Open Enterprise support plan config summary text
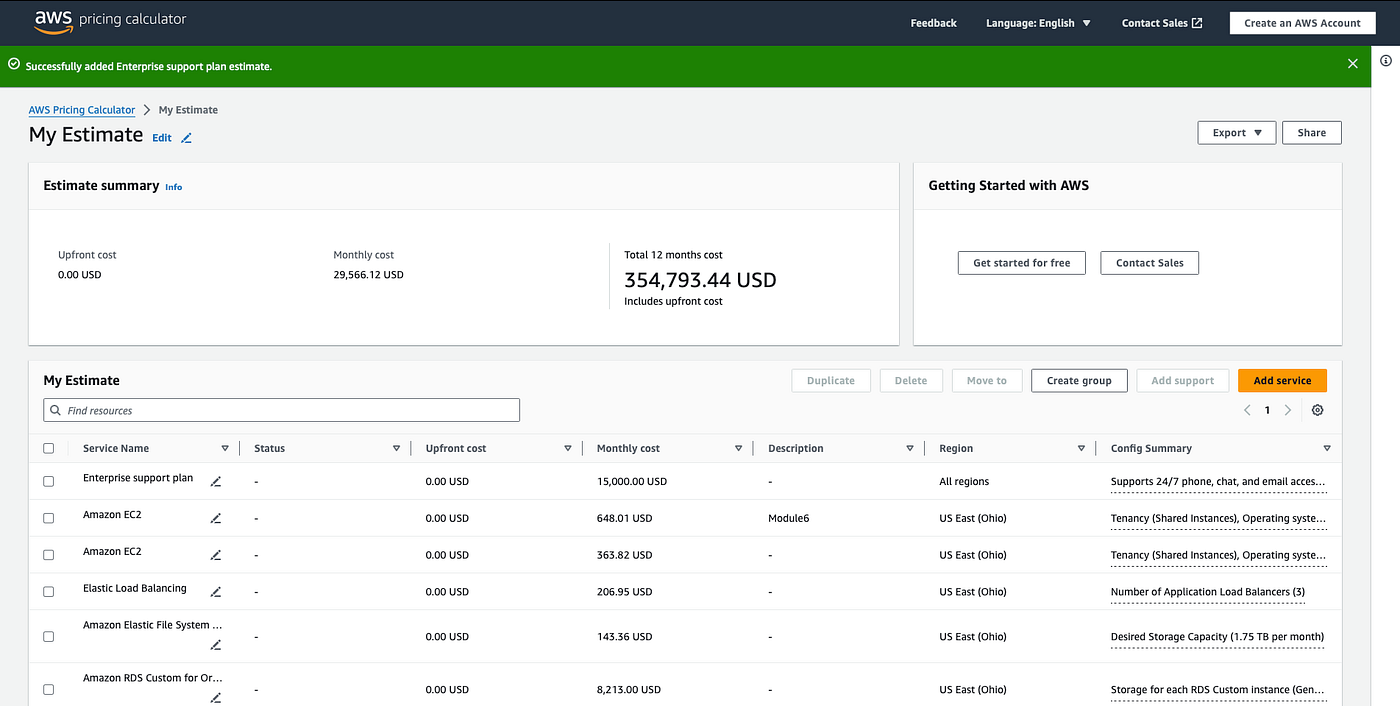The height and width of the screenshot is (706, 1400). pyautogui.click(x=1218, y=482)
